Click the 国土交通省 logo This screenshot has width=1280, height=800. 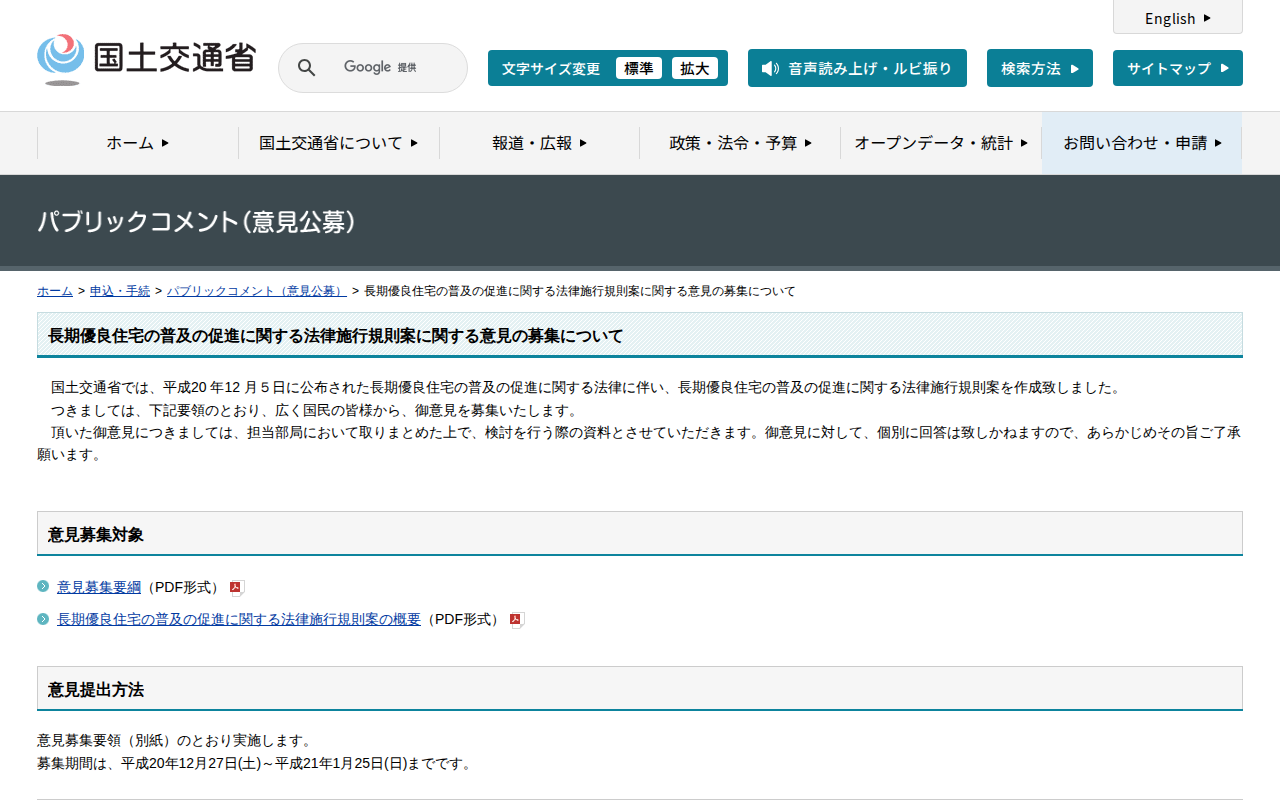[146, 59]
